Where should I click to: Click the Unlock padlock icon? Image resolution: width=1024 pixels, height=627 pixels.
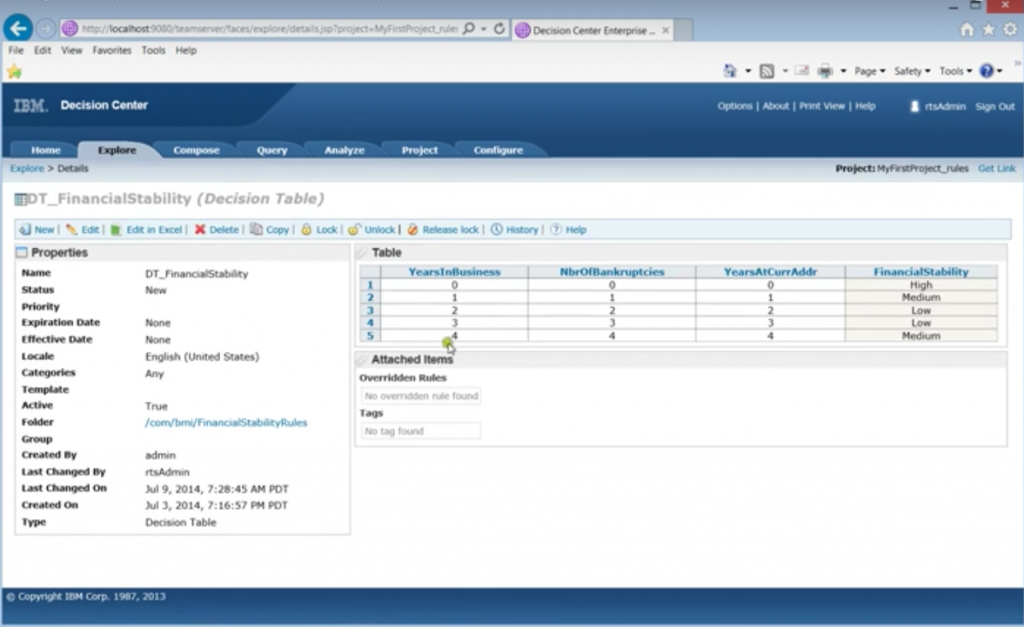[354, 229]
